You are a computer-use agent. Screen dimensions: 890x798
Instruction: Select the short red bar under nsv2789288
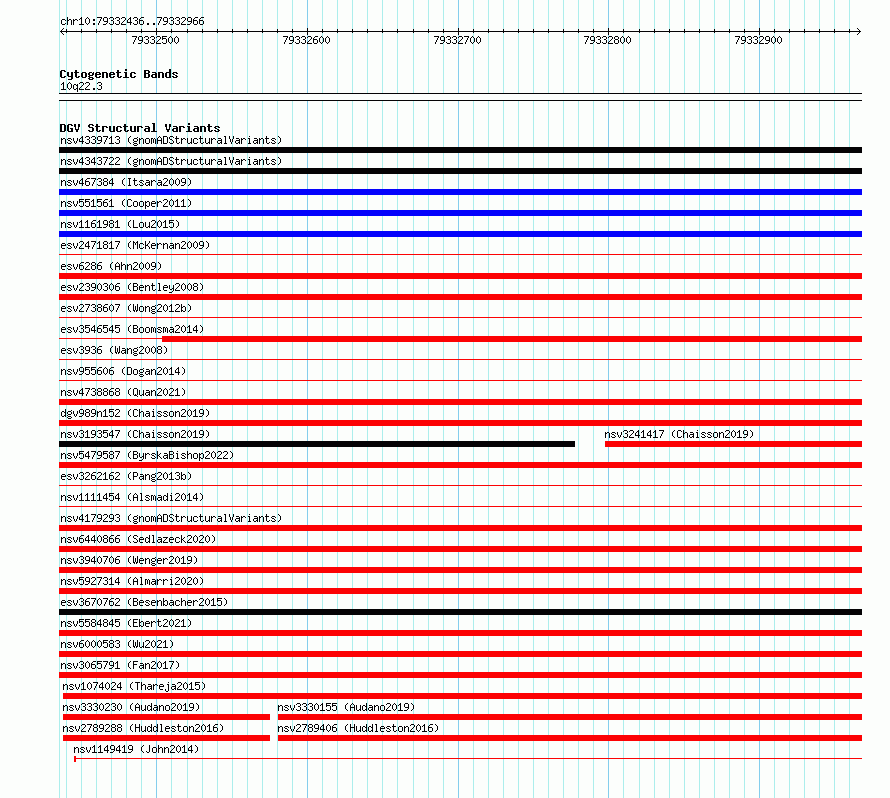point(166,738)
